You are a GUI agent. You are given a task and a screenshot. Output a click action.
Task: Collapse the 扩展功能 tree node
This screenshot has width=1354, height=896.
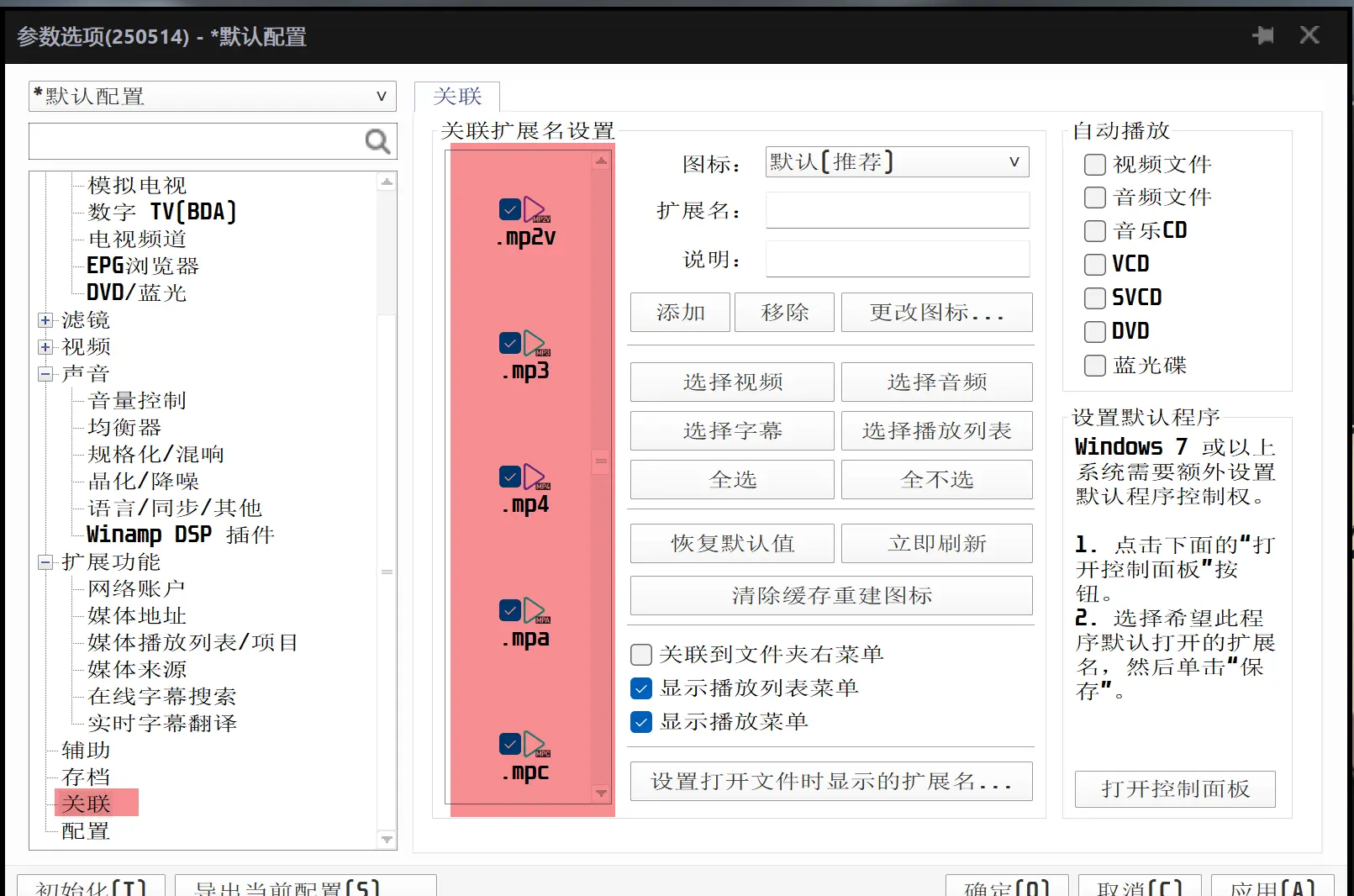point(45,562)
